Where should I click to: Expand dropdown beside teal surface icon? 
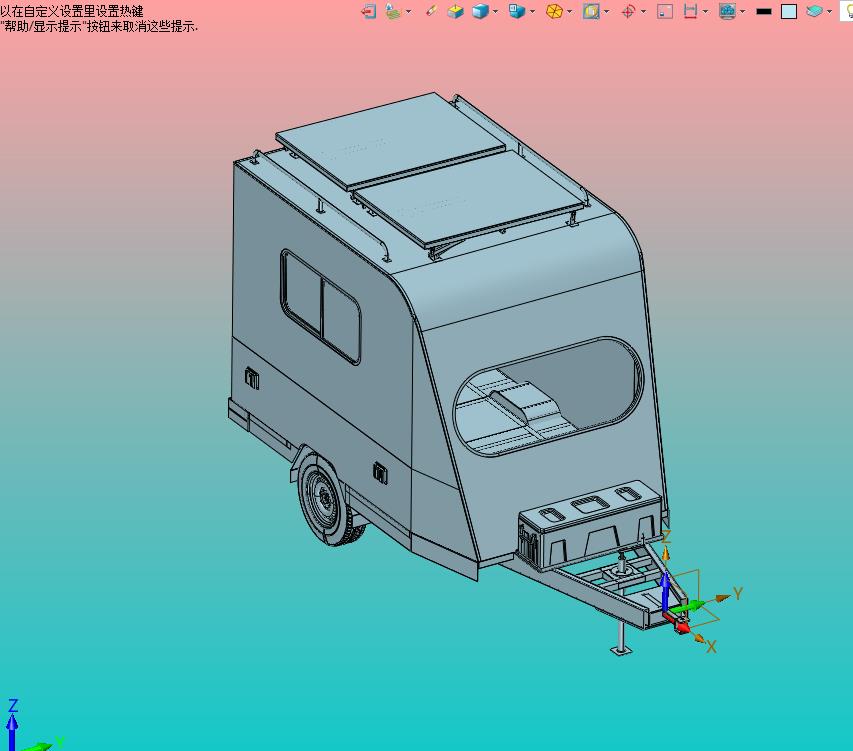tap(830, 11)
